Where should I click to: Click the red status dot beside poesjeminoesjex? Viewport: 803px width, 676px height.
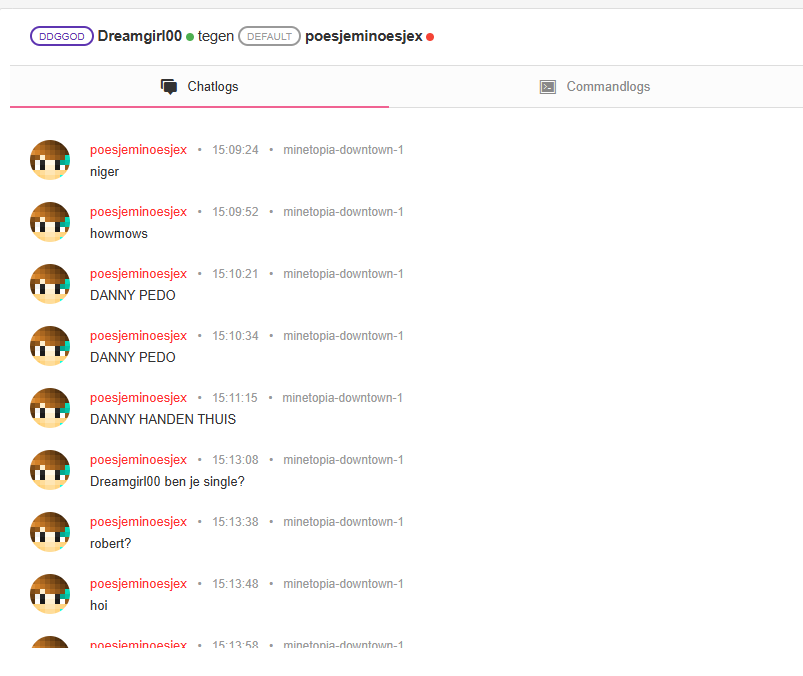(430, 37)
